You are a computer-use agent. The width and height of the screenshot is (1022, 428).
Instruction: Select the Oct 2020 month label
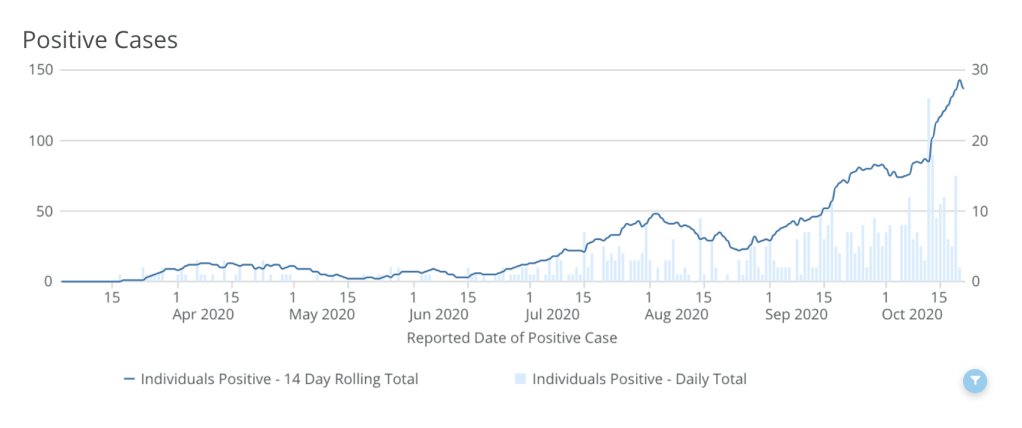[x=912, y=314]
